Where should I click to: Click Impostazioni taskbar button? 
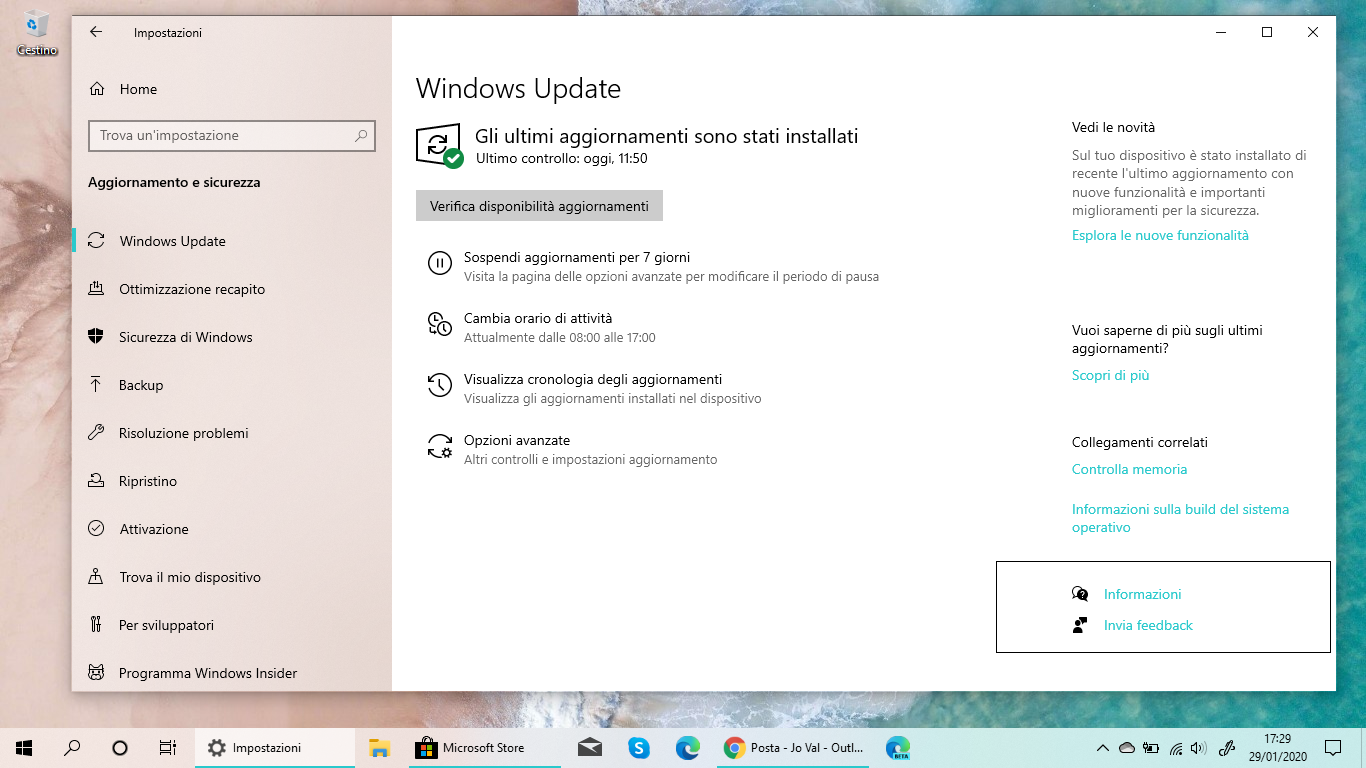tap(275, 747)
